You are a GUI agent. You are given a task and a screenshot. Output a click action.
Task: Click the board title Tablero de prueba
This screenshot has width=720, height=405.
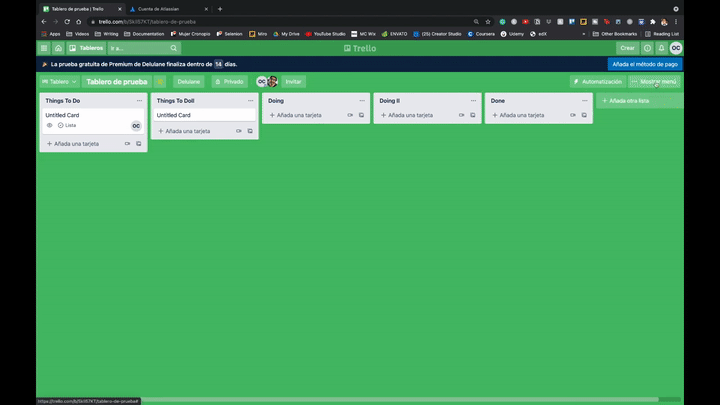117,82
